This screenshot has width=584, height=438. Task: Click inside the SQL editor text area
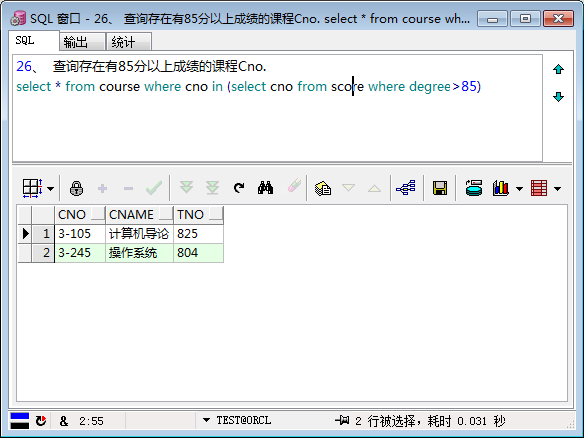pyautogui.click(x=277, y=108)
